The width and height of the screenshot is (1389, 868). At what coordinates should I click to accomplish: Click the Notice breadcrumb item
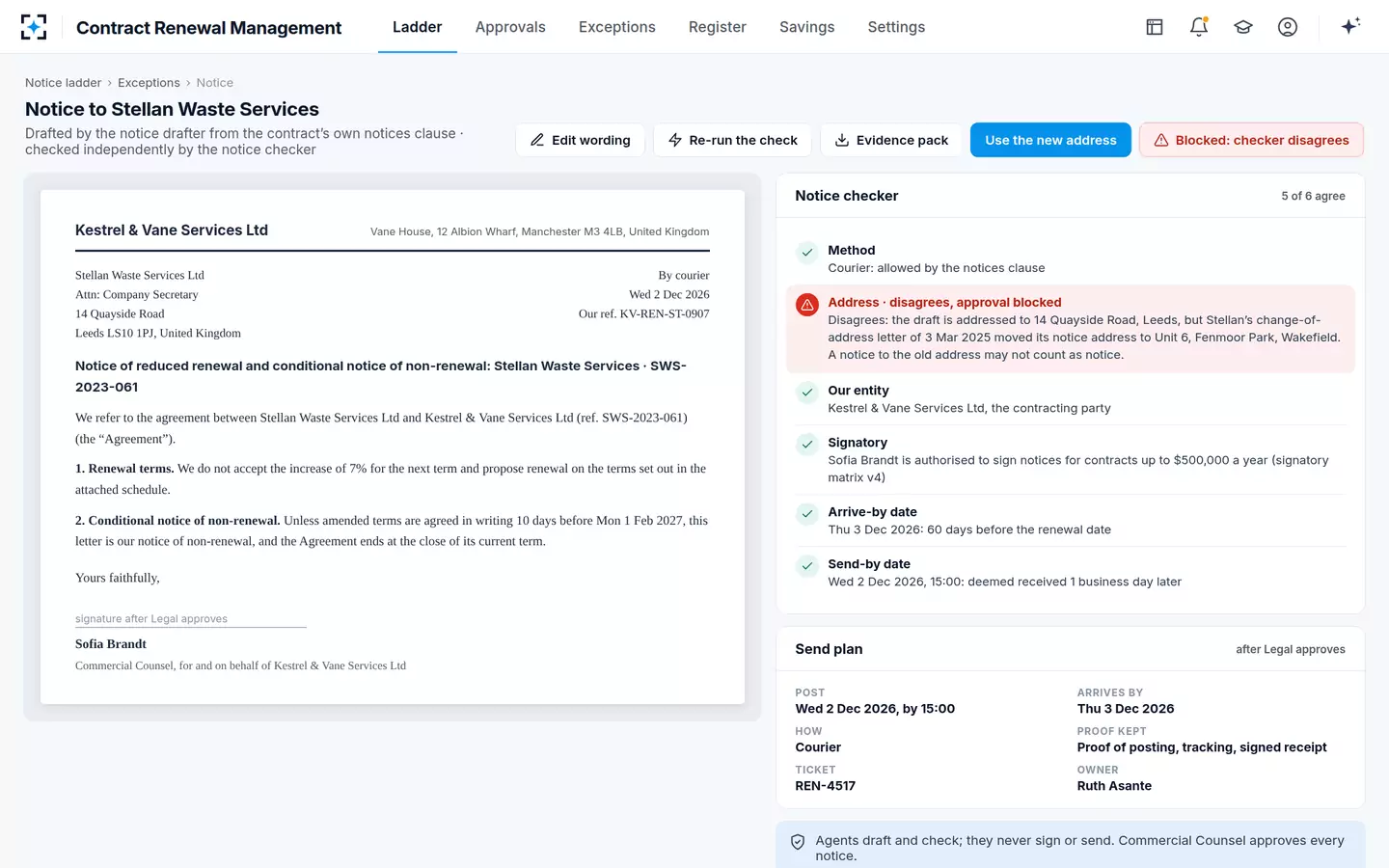point(215,83)
